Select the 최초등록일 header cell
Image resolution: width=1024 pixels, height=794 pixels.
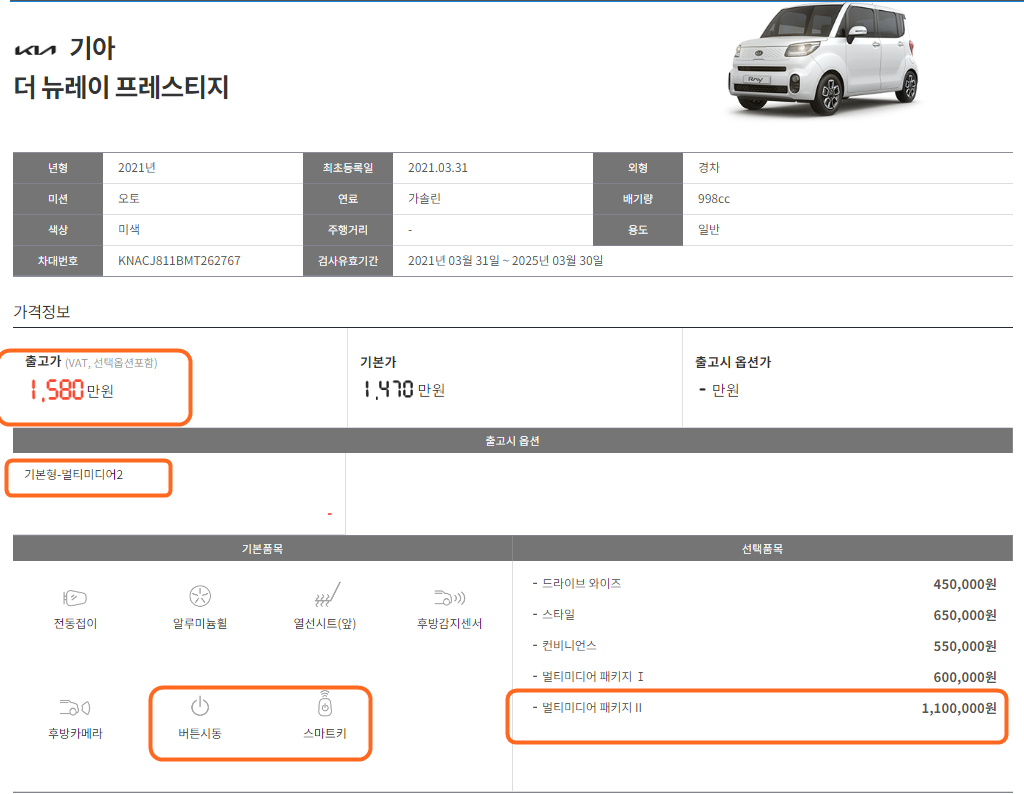[347, 168]
